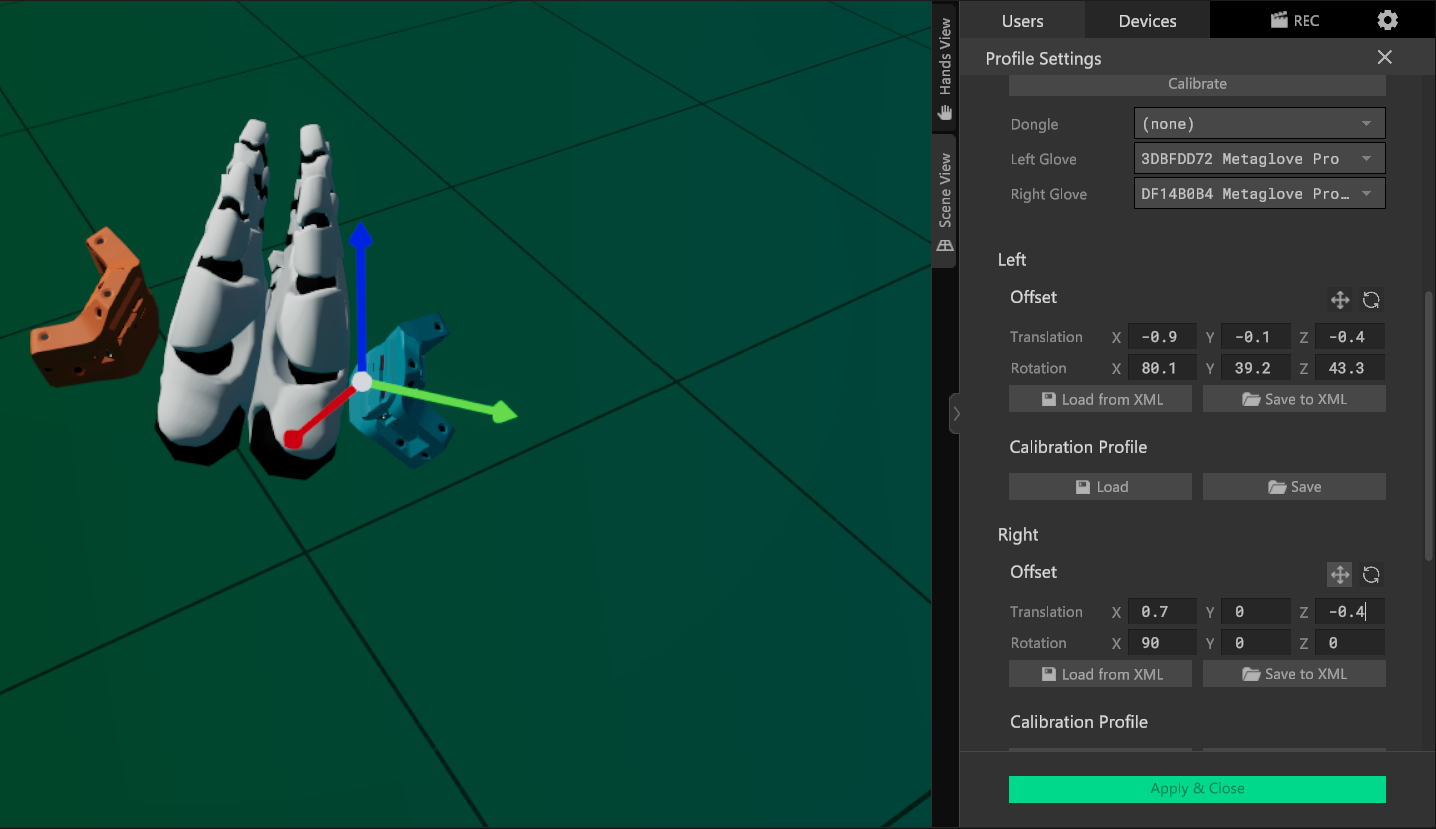Image resolution: width=1436 pixels, height=829 pixels.
Task: Click Apply & Close button
Action: click(x=1197, y=789)
